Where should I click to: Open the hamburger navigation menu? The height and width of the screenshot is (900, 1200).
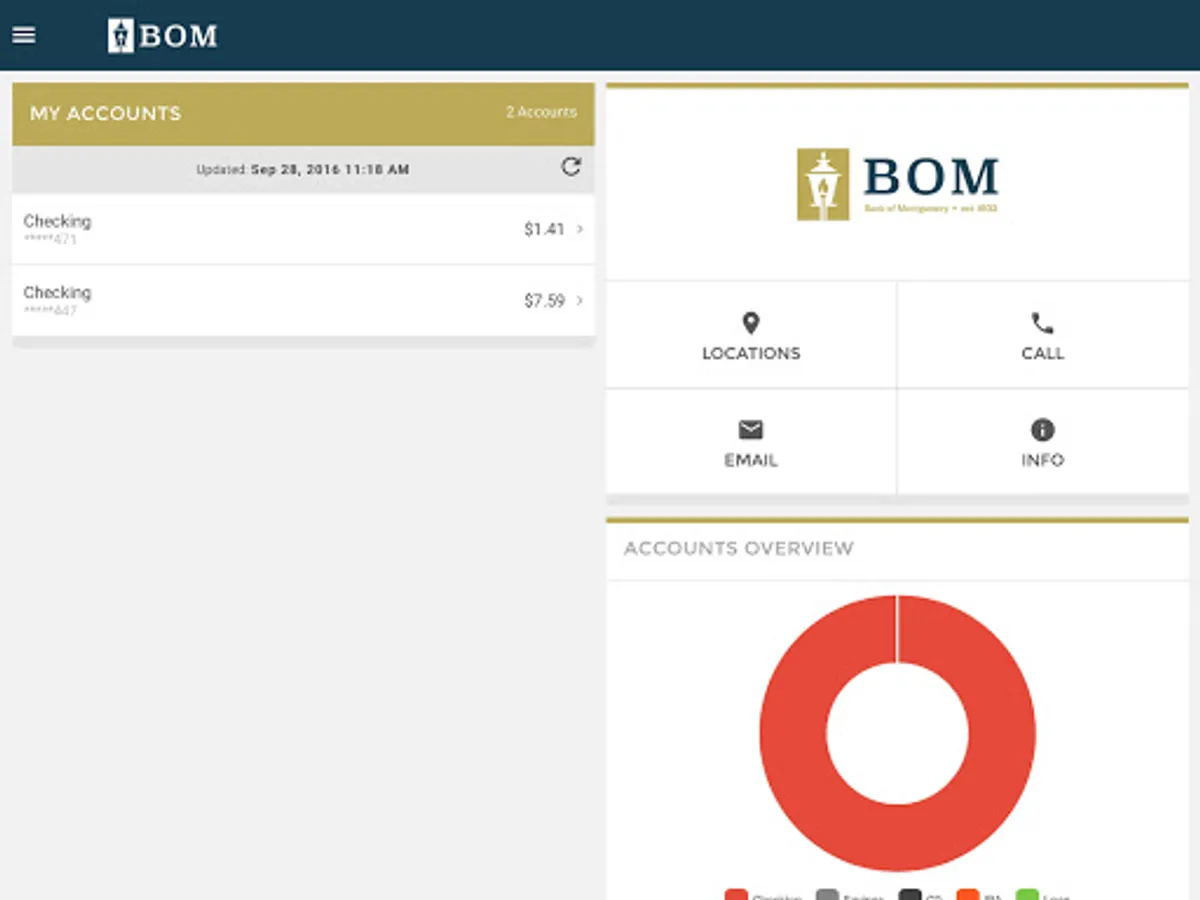click(x=23, y=35)
